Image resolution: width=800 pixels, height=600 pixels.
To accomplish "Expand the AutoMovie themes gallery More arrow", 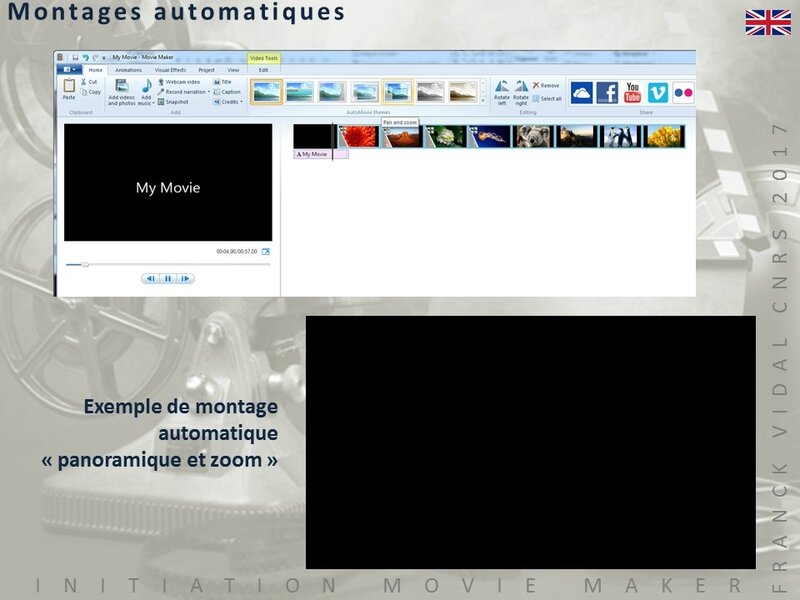I will pos(483,101).
